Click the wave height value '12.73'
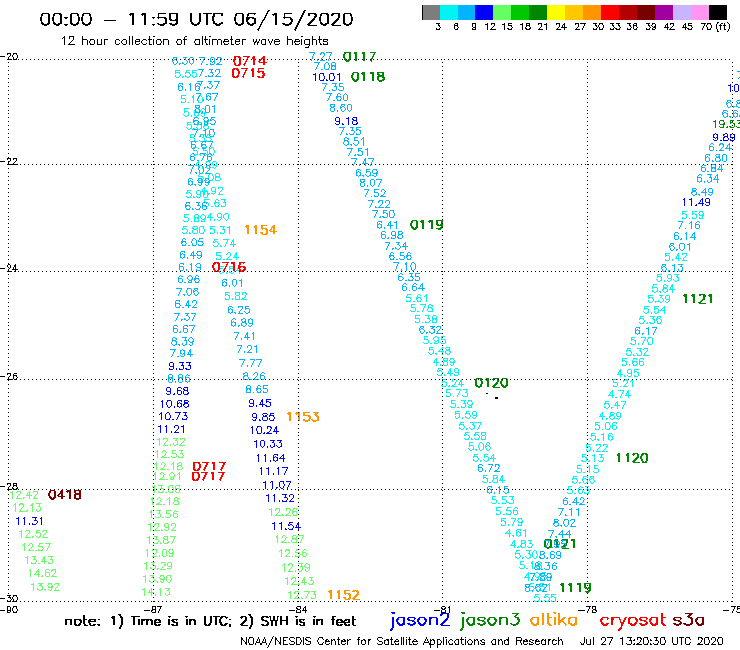 tap(302, 595)
